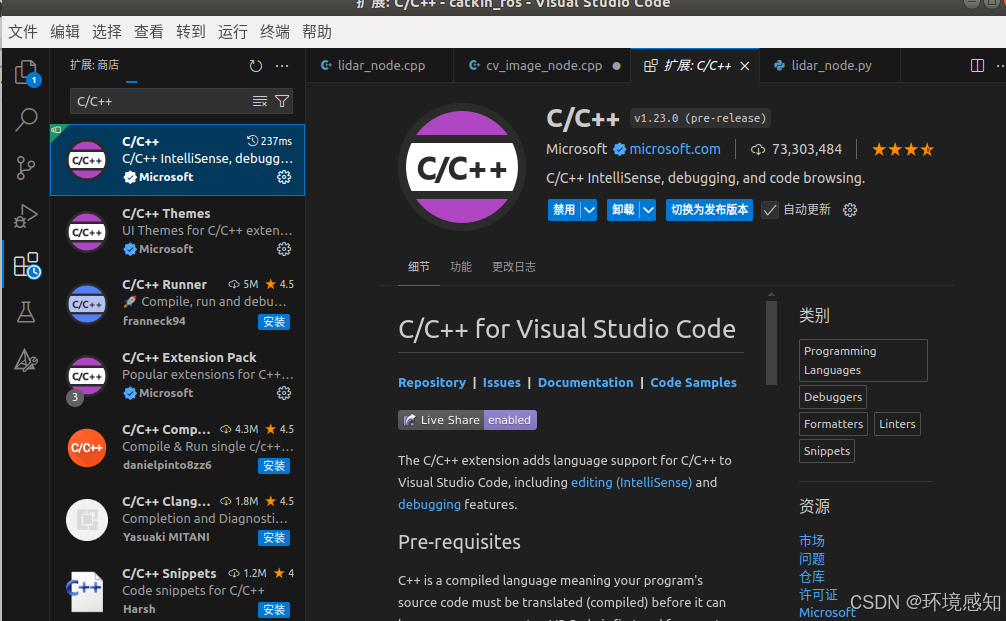Open the Testing flask view
The height and width of the screenshot is (621, 1006).
[x=26, y=312]
